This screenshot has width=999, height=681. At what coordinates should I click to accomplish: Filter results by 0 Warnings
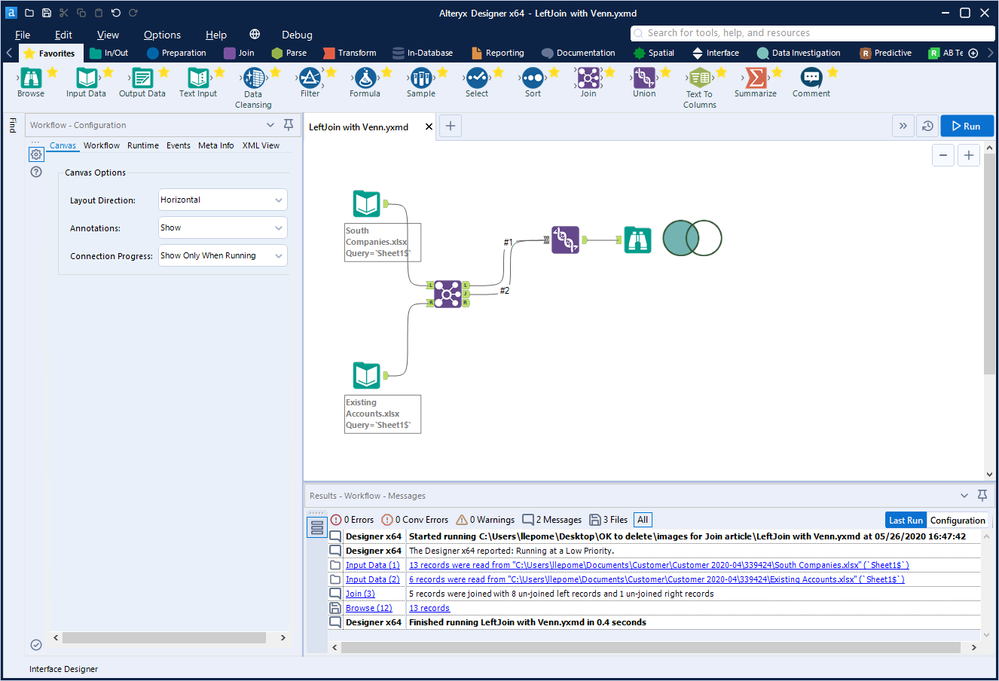(485, 520)
